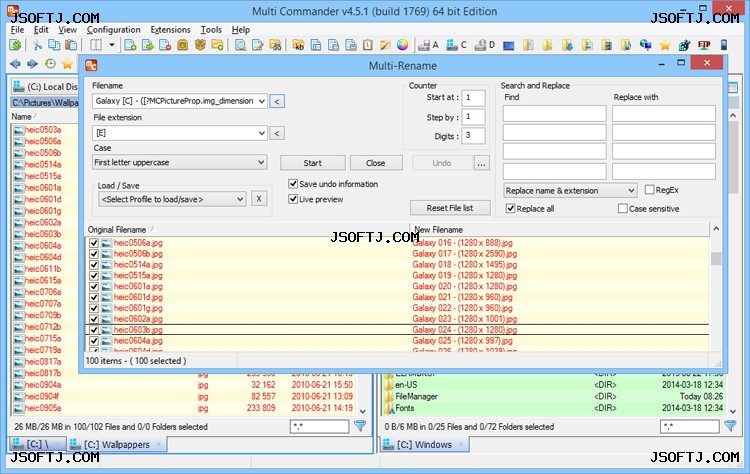Open the Filename pattern dropdown
The width and height of the screenshot is (750, 474).
pos(262,101)
